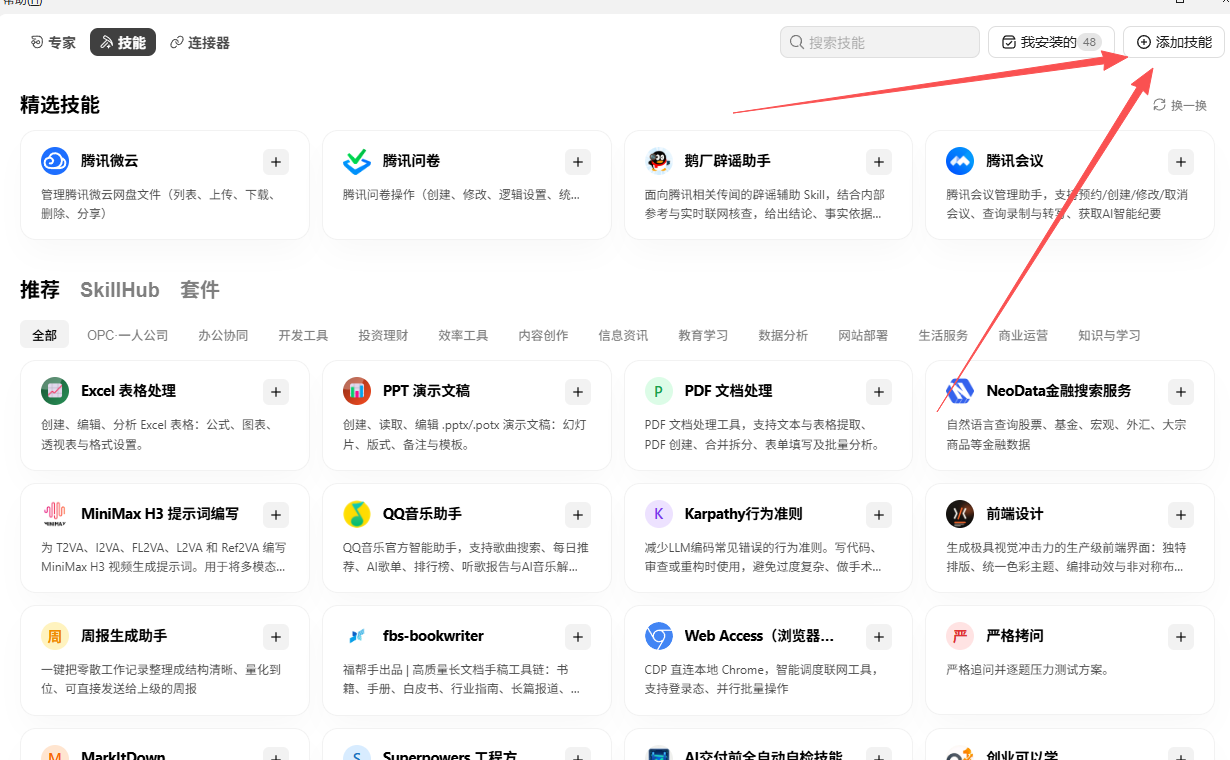
Task: Filter skills by 数据分析 category
Action: pos(783,335)
